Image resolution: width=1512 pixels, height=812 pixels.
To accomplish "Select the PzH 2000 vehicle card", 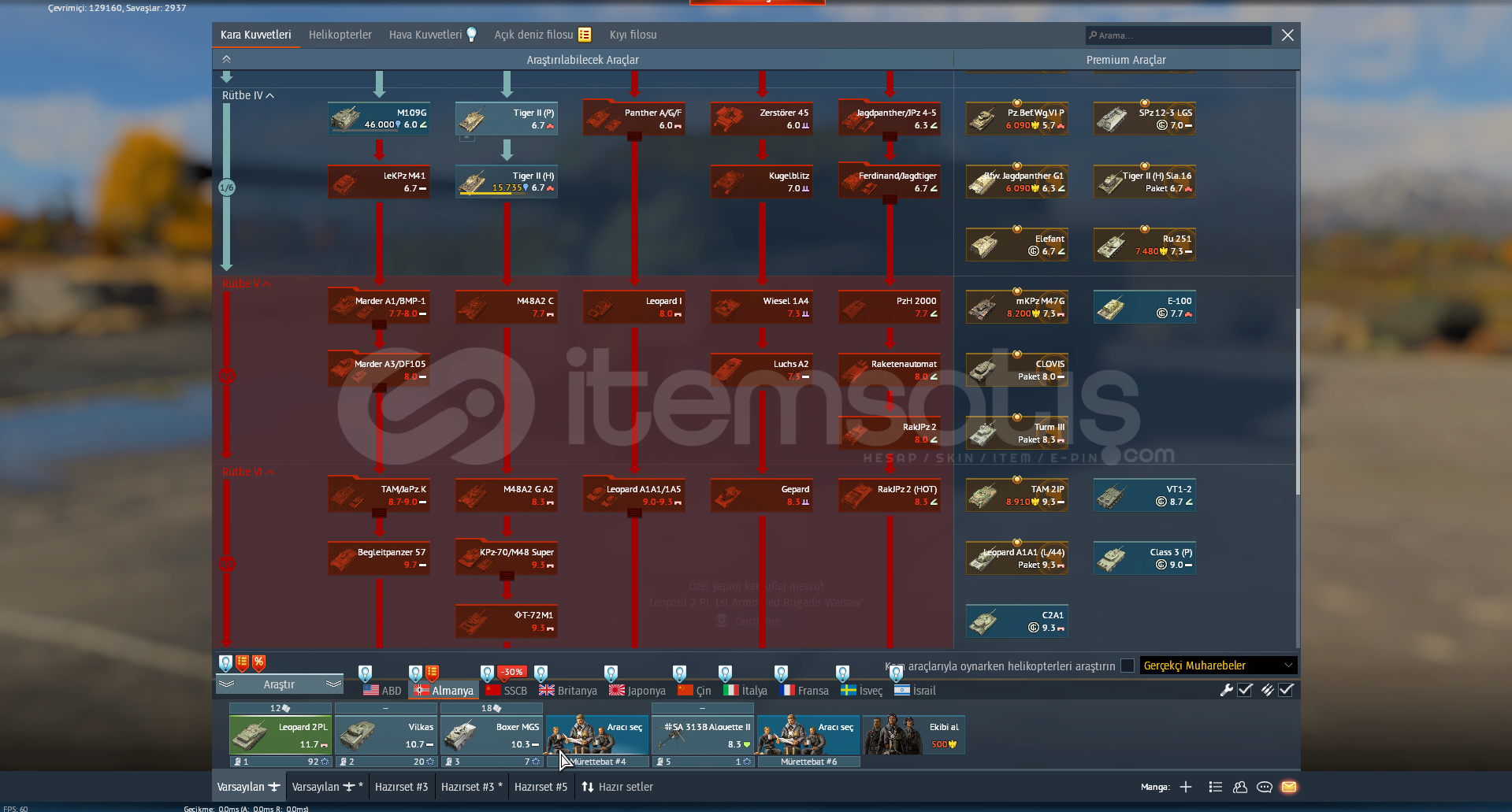I will [890, 307].
